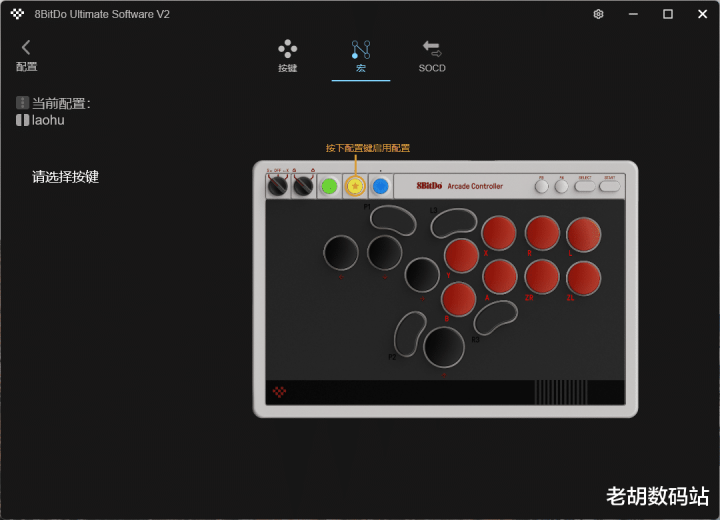
Task: Click the second rotary knob on controller
Action: (x=303, y=186)
